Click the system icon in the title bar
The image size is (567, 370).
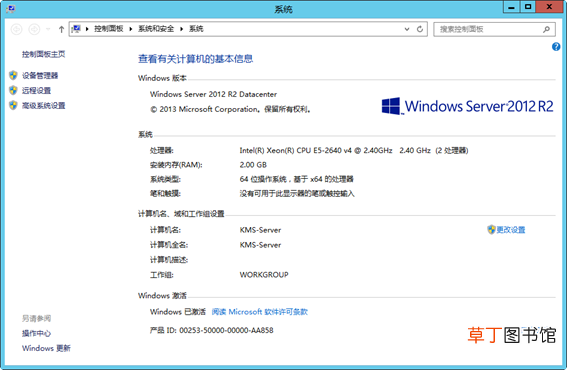point(11,9)
